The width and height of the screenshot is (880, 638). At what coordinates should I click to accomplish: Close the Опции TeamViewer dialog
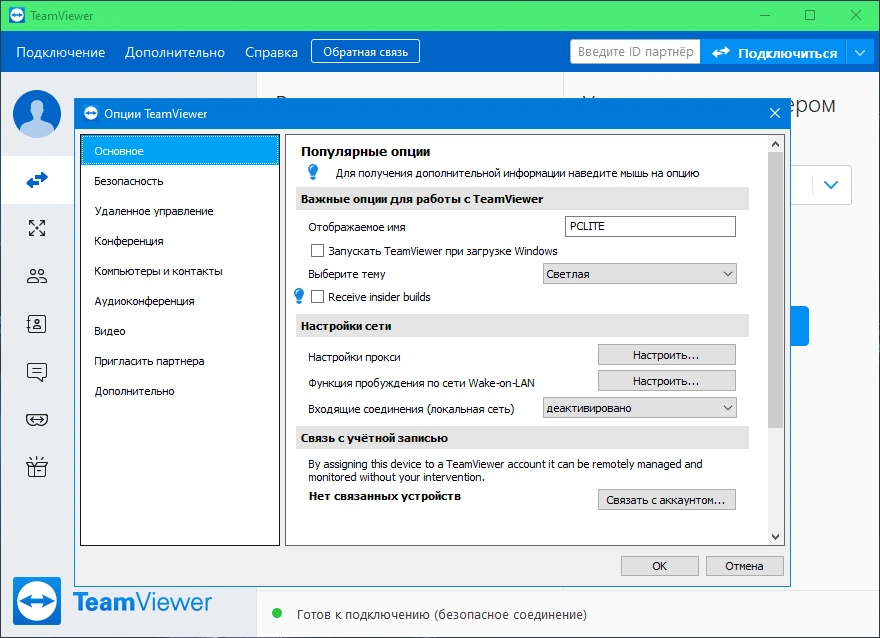point(774,113)
